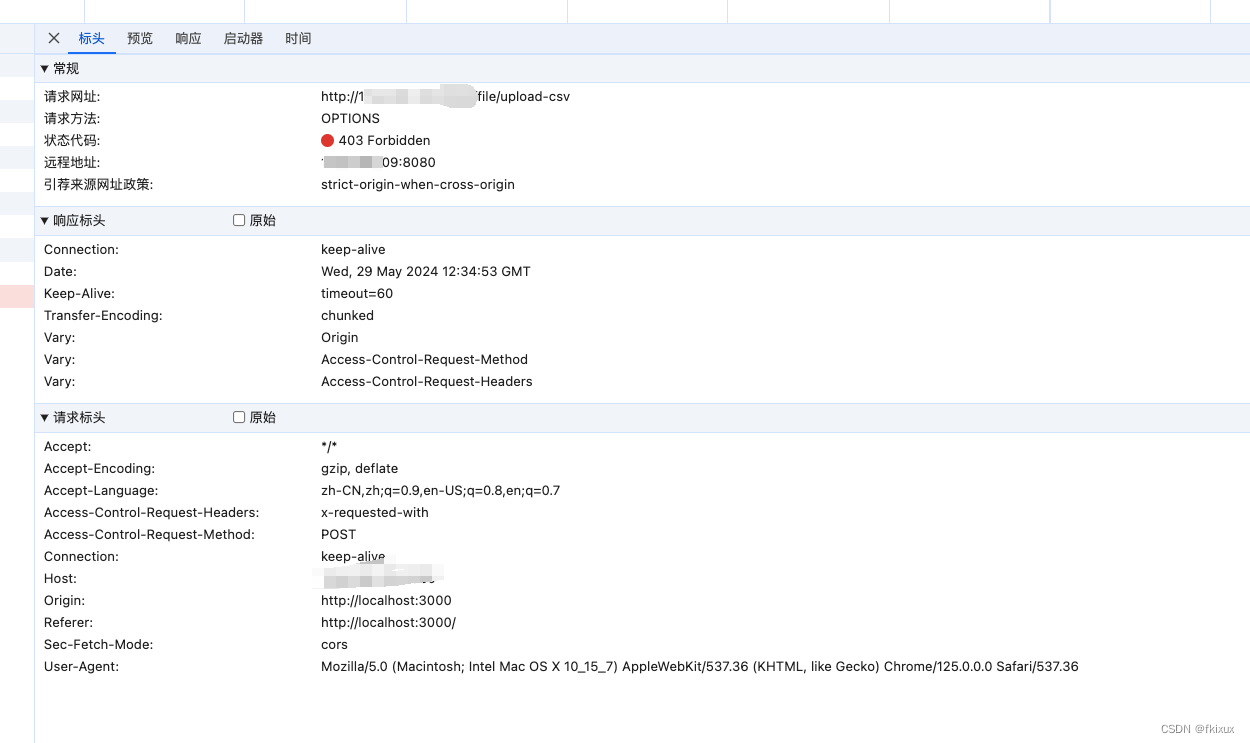Click the red 403 Forbidden status icon

(x=327, y=140)
